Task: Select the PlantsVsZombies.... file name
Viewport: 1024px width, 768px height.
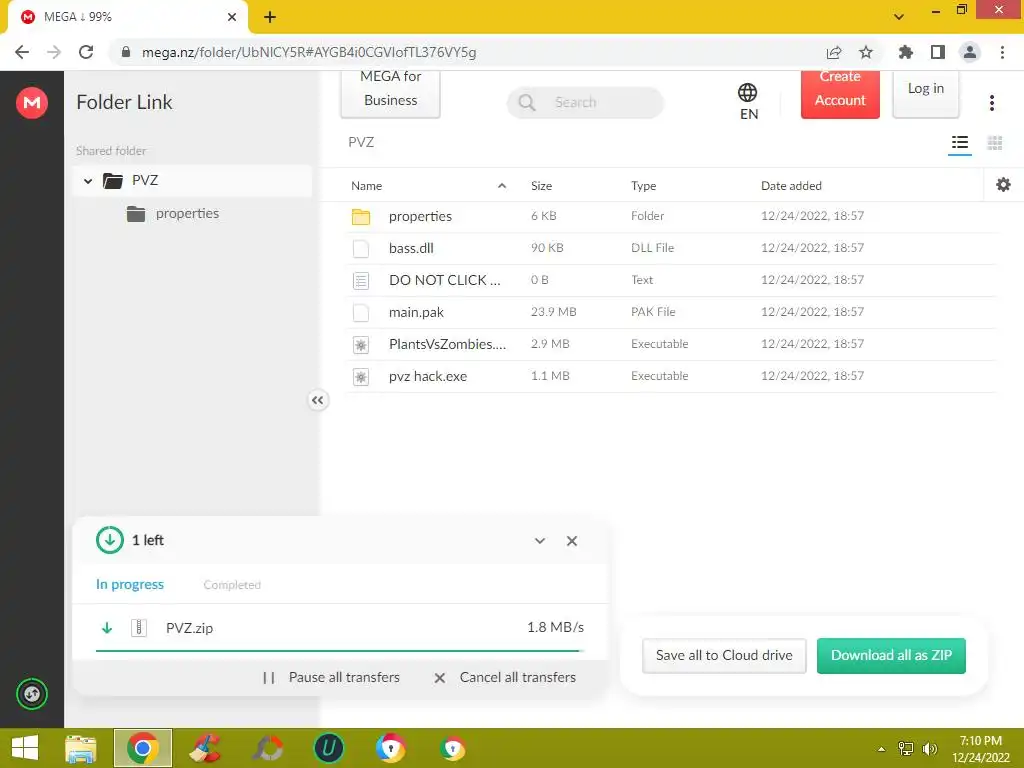Action: [x=447, y=344]
